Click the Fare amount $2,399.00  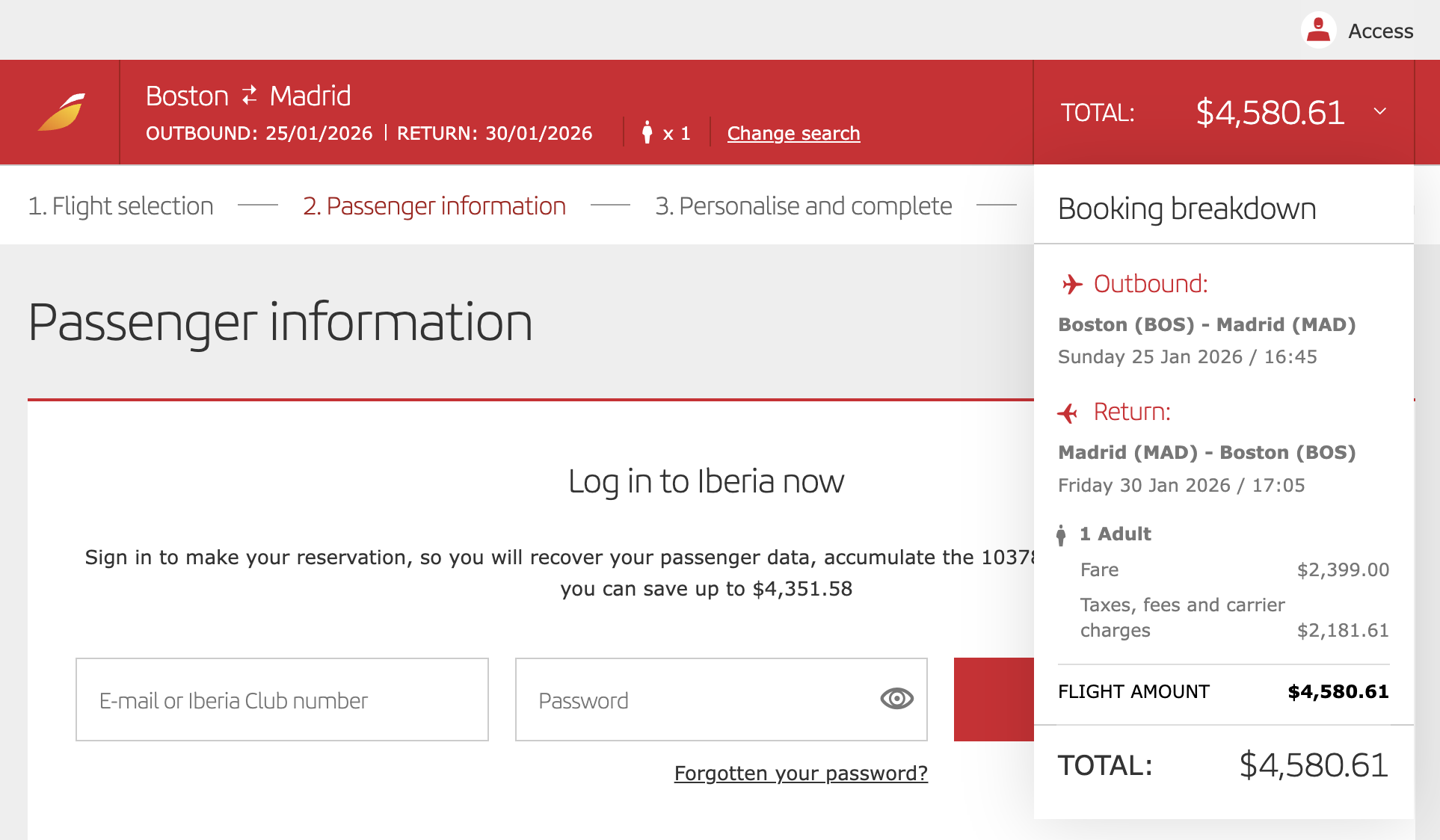tap(1343, 569)
